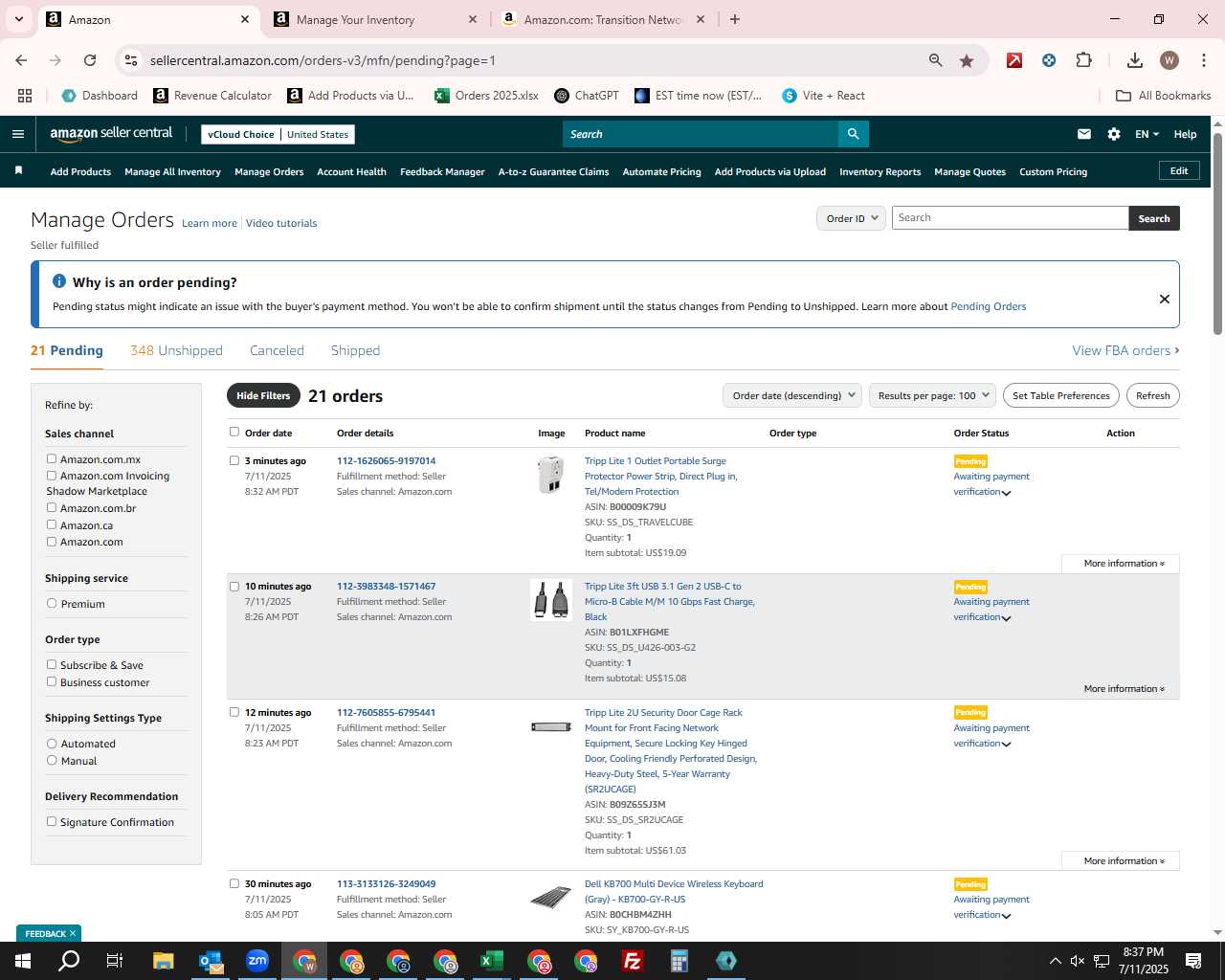Open the browser extensions puzzle icon
The width and height of the screenshot is (1225, 980).
pyautogui.click(x=1083, y=60)
